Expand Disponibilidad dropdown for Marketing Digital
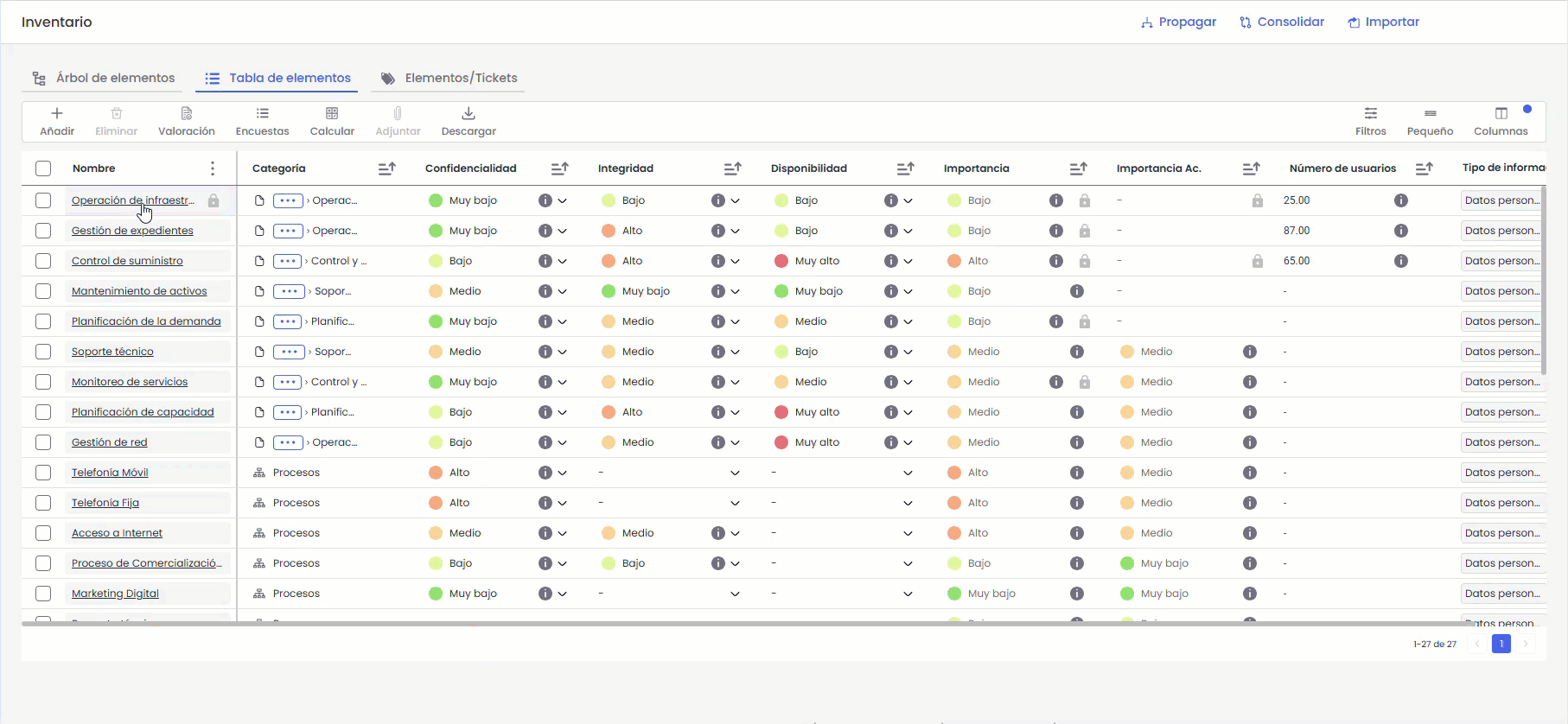Viewport: 1568px width, 724px height. pyautogui.click(x=908, y=594)
